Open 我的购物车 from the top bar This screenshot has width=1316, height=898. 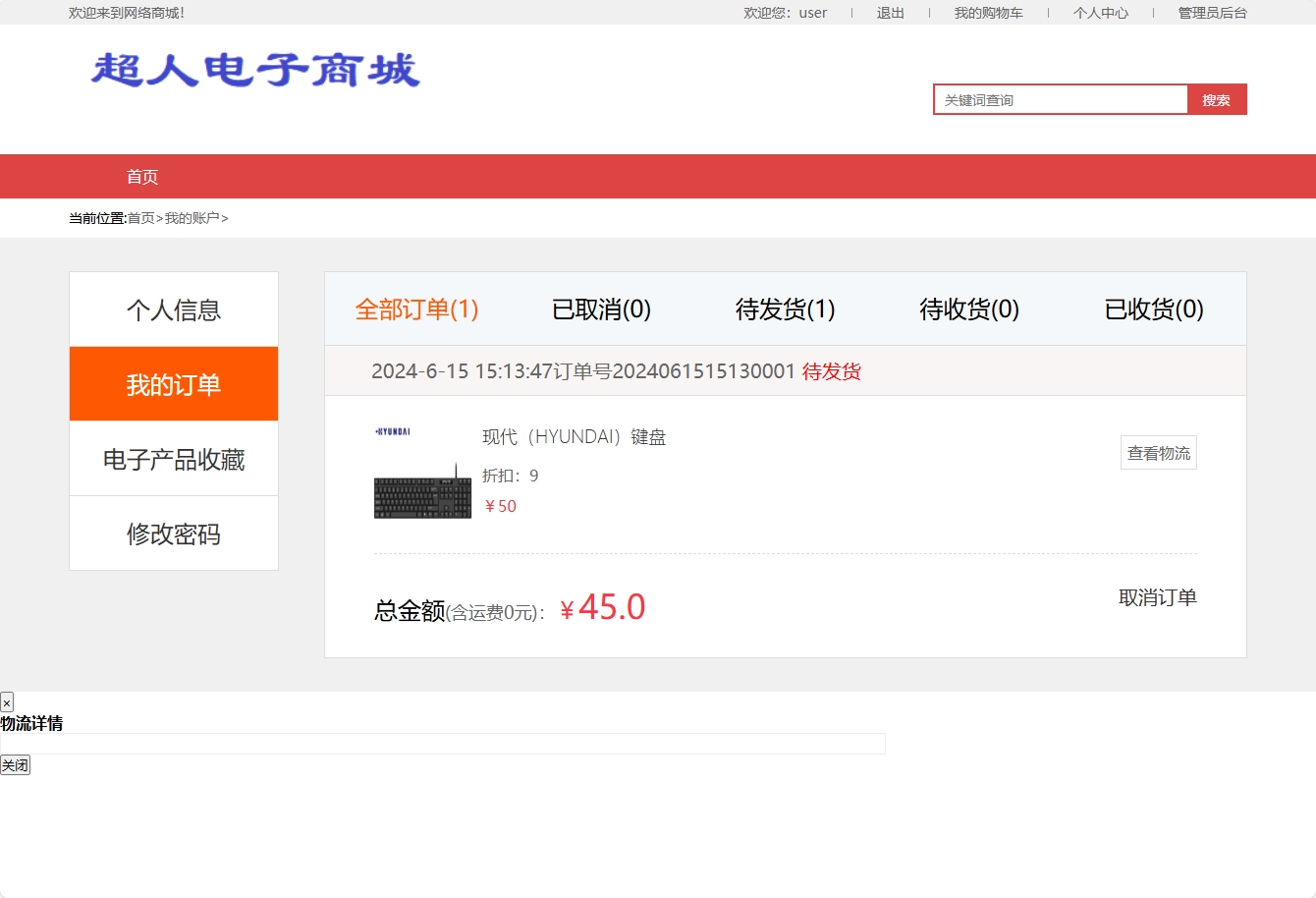(x=988, y=13)
